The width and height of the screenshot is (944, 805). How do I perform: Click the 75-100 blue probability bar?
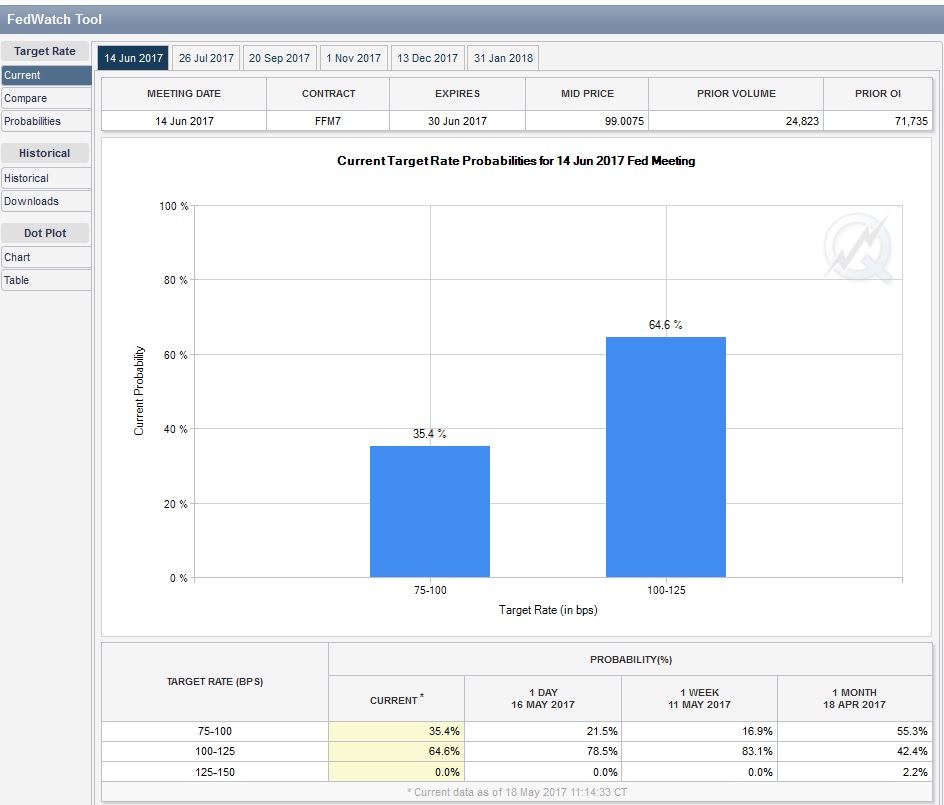[x=430, y=512]
